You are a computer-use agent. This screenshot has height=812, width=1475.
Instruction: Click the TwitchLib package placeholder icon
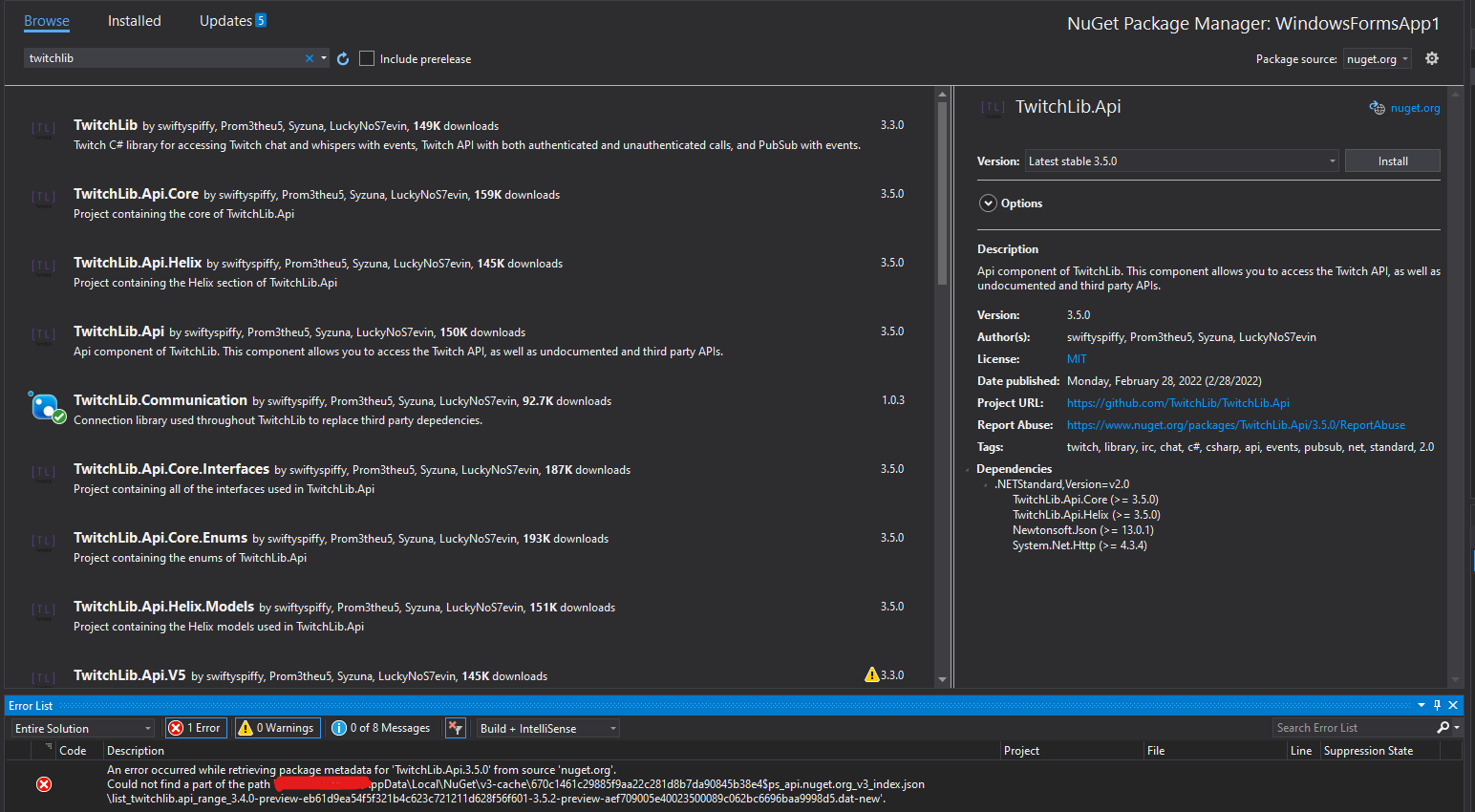point(43,130)
